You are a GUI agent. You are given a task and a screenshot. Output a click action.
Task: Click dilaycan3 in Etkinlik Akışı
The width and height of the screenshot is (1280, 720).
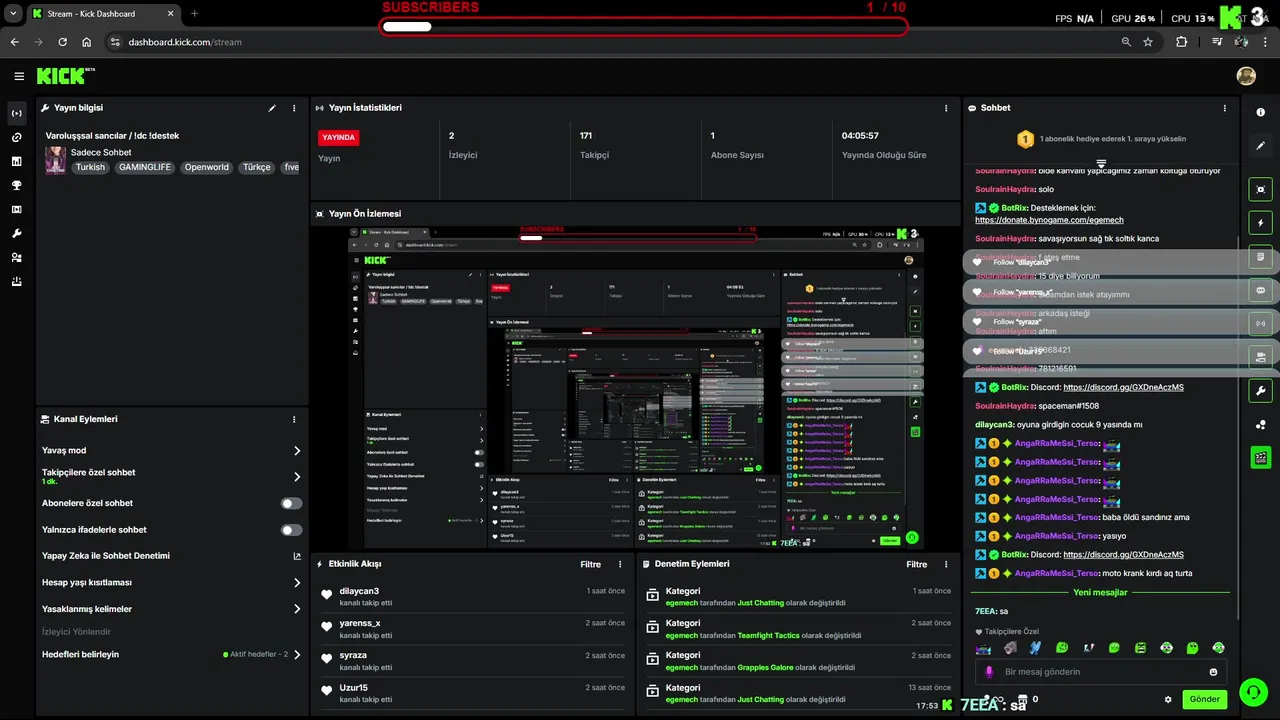[359, 591]
